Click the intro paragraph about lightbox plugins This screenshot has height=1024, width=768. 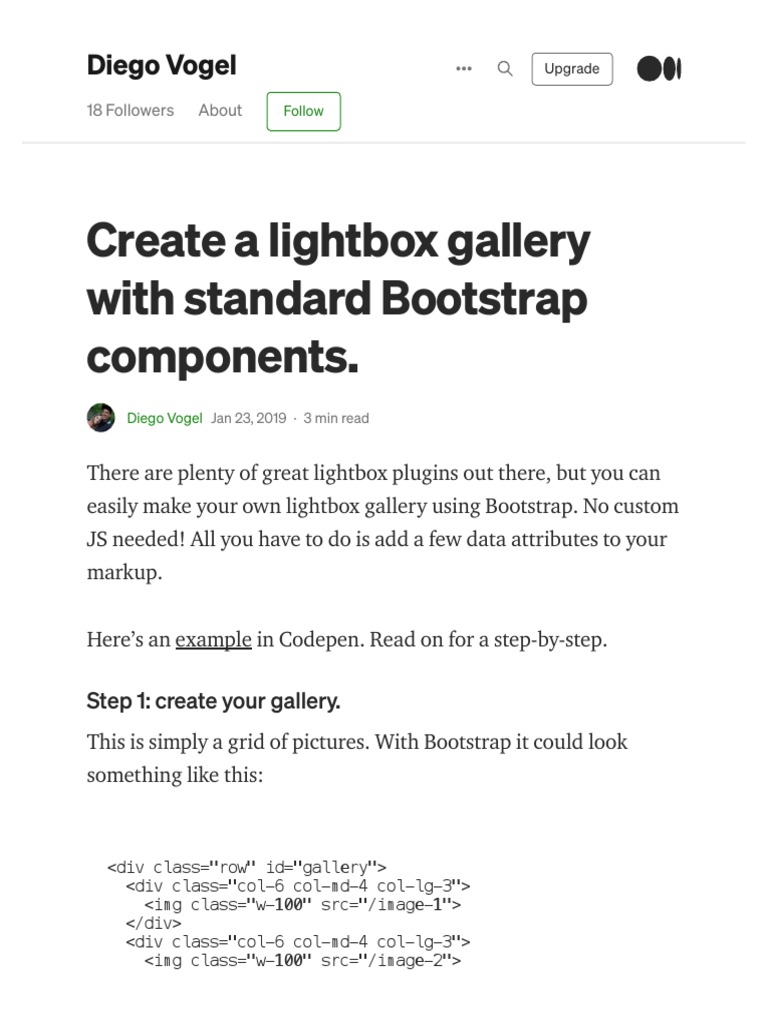point(383,522)
